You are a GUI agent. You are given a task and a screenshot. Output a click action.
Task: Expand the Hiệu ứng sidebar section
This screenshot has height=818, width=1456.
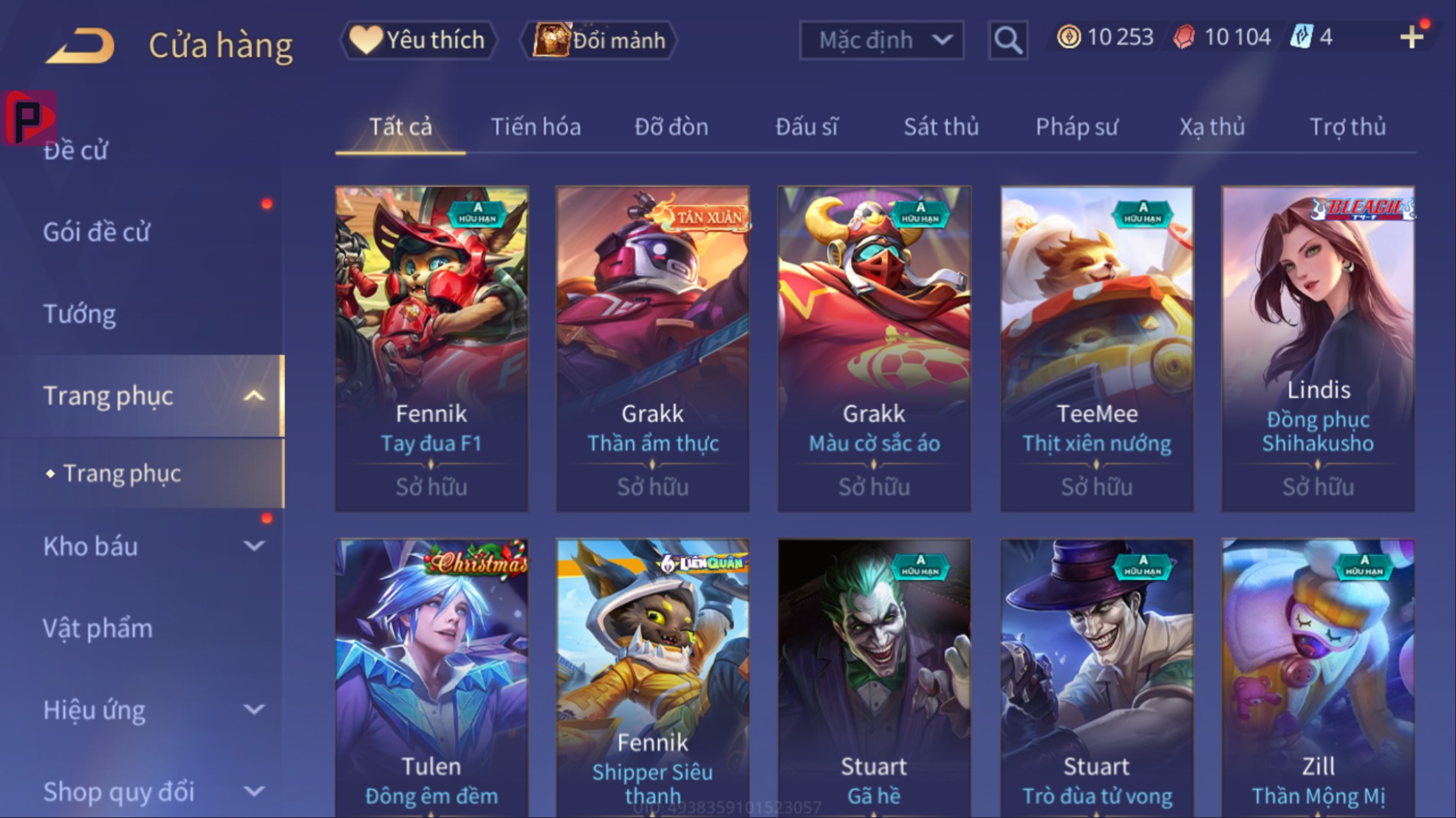pyautogui.click(x=253, y=710)
